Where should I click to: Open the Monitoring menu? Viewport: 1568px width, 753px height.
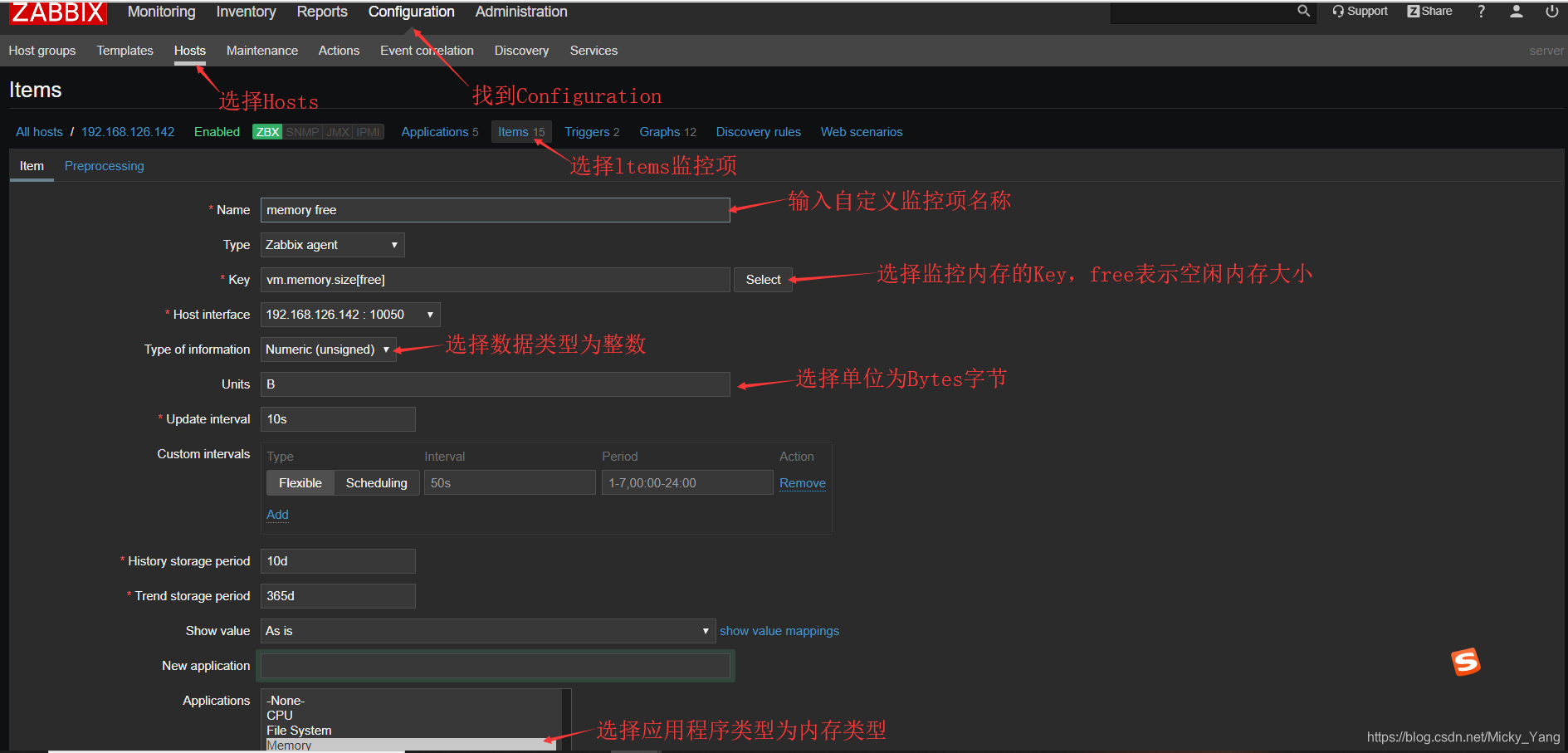click(x=162, y=12)
